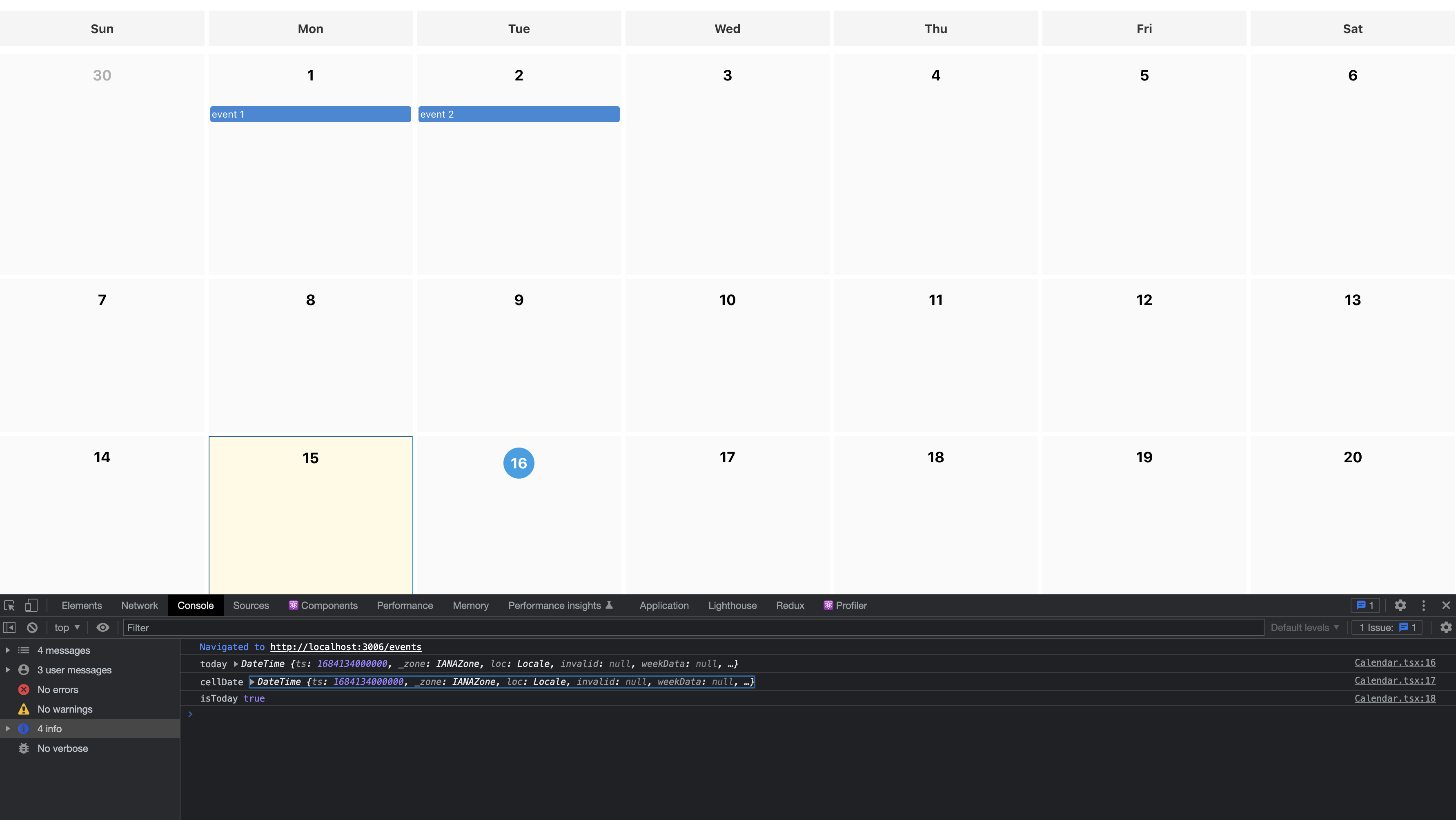Click the '1 Issue' counter button
The height and width of the screenshot is (820, 1456).
(x=1386, y=627)
